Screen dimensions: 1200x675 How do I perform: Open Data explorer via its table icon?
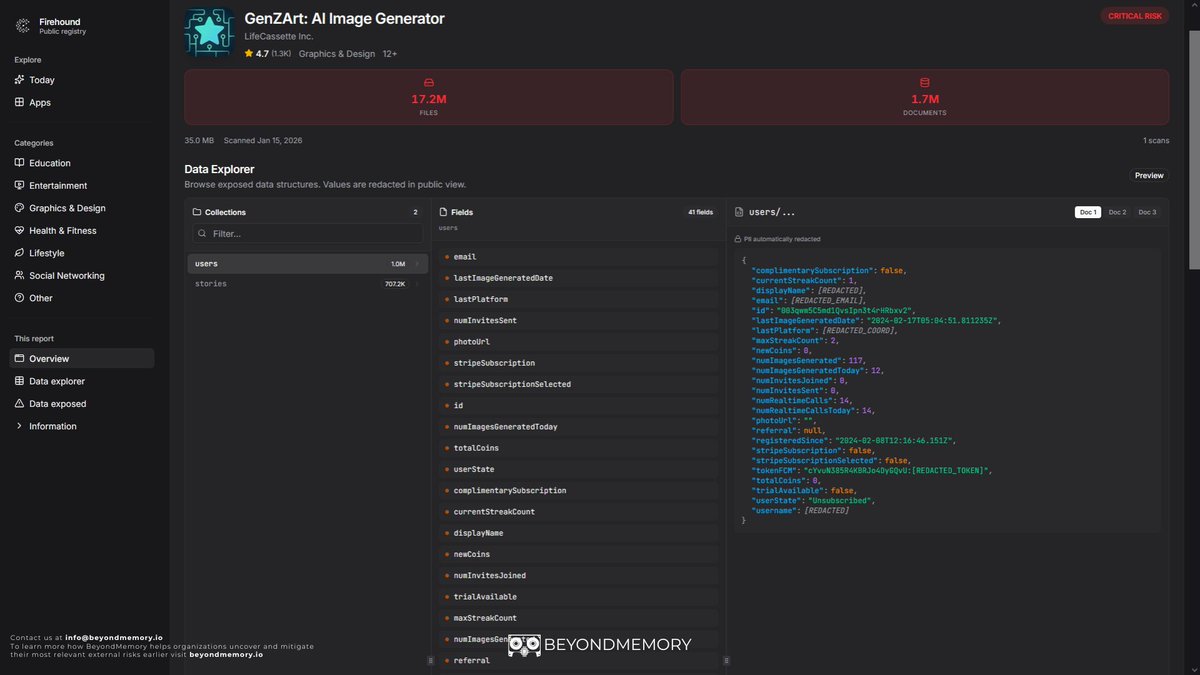(x=19, y=381)
